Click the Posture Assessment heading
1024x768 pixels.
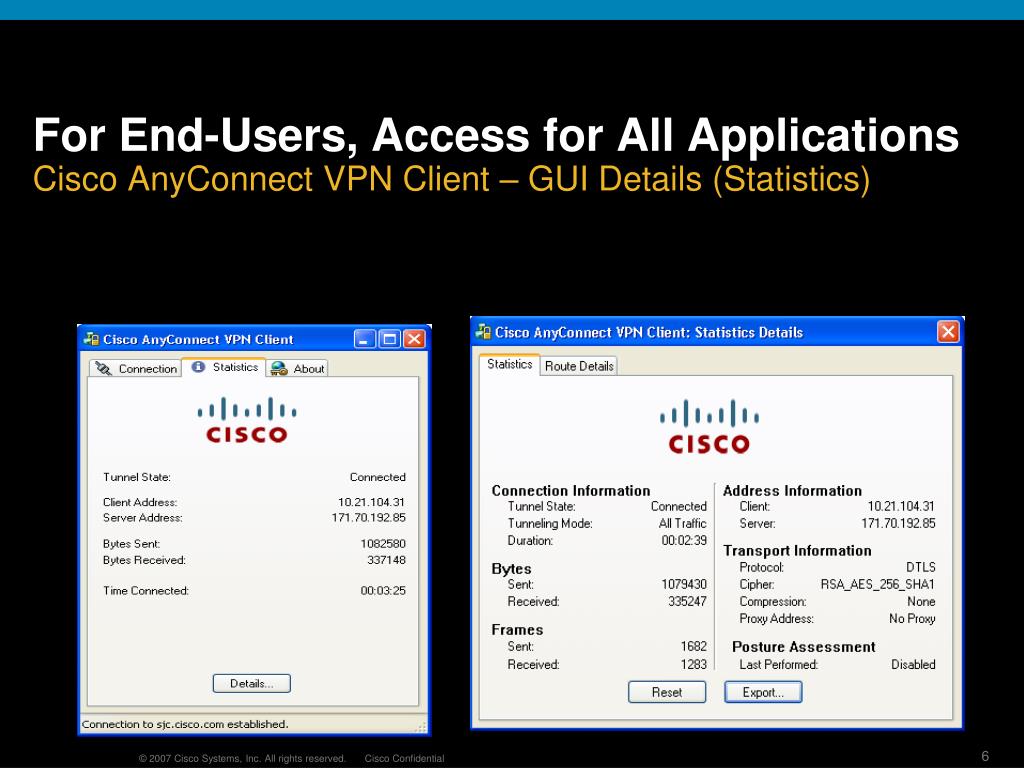pos(803,647)
